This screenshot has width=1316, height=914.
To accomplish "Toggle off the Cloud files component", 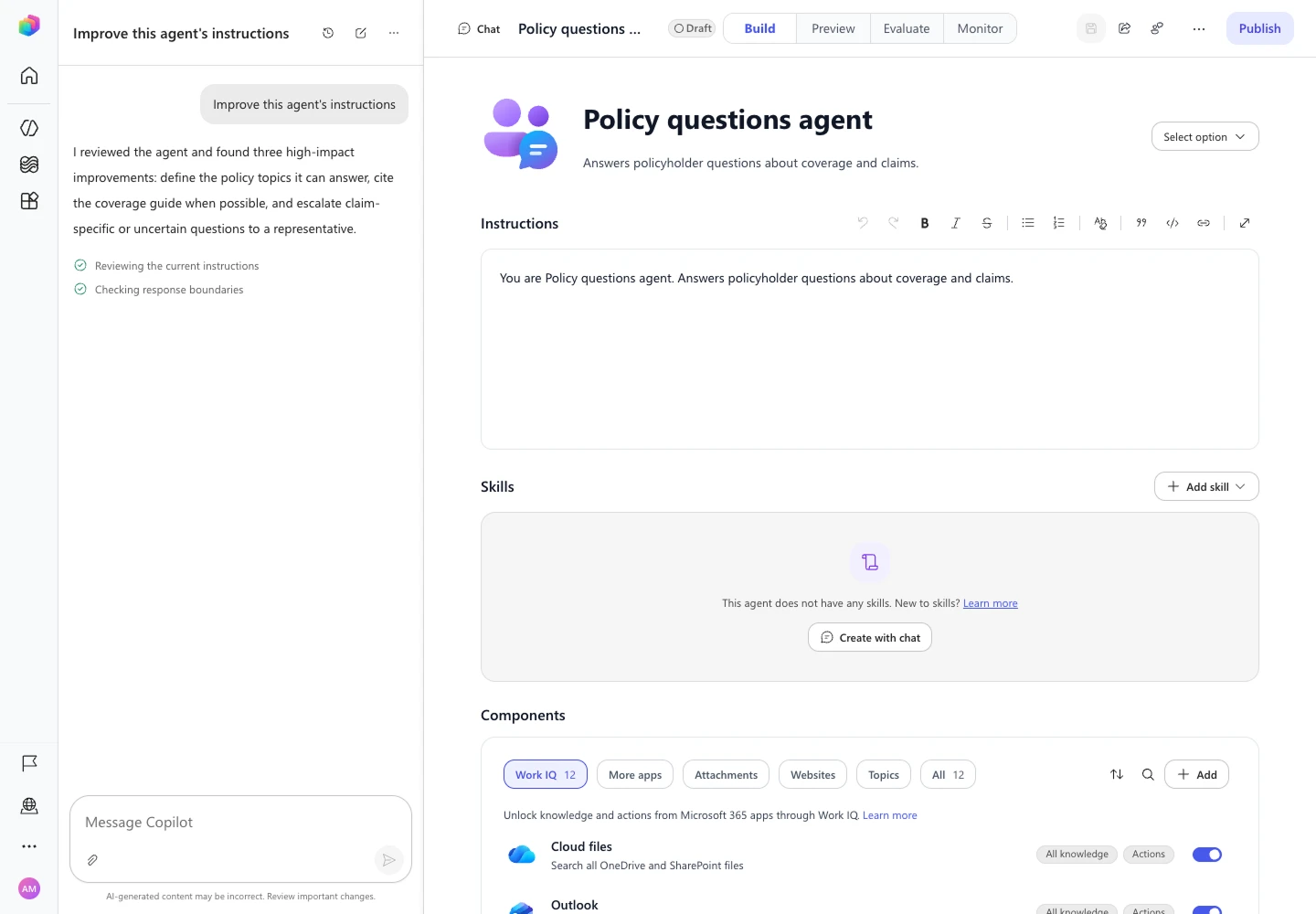I will (x=1207, y=855).
